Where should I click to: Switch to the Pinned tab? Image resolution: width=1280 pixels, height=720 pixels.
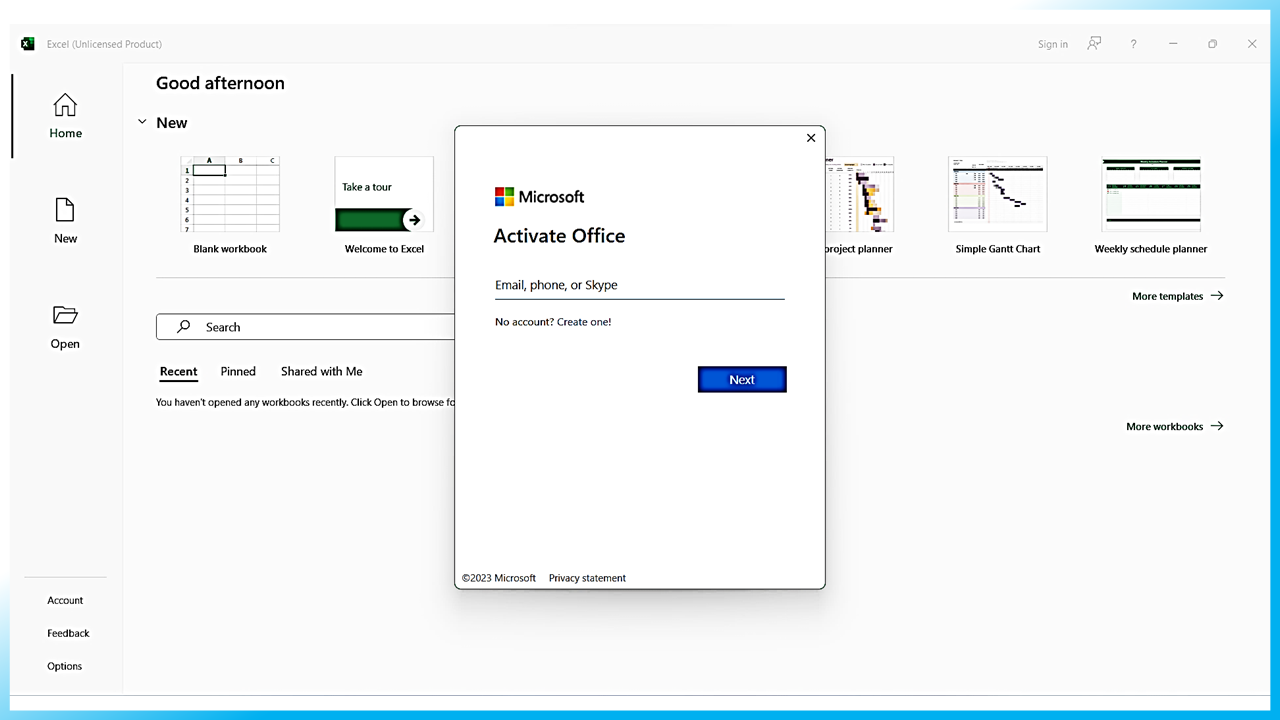pyautogui.click(x=237, y=371)
